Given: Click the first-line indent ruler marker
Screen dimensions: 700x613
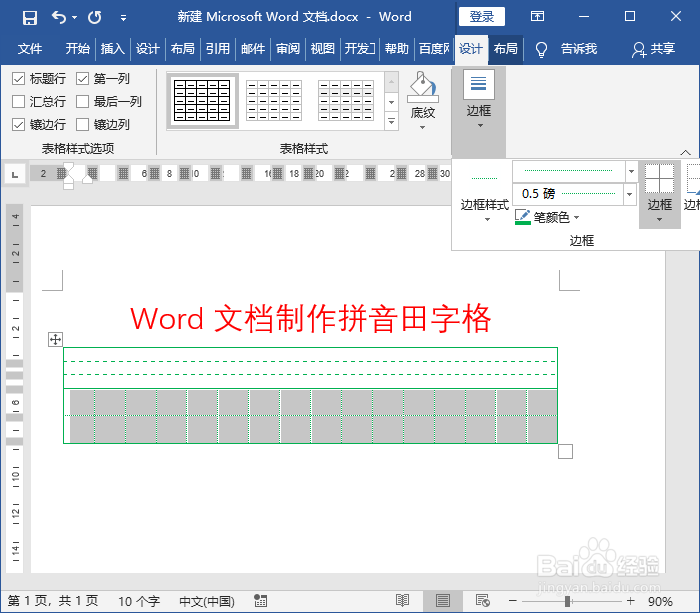Looking at the screenshot, I should [x=68, y=167].
